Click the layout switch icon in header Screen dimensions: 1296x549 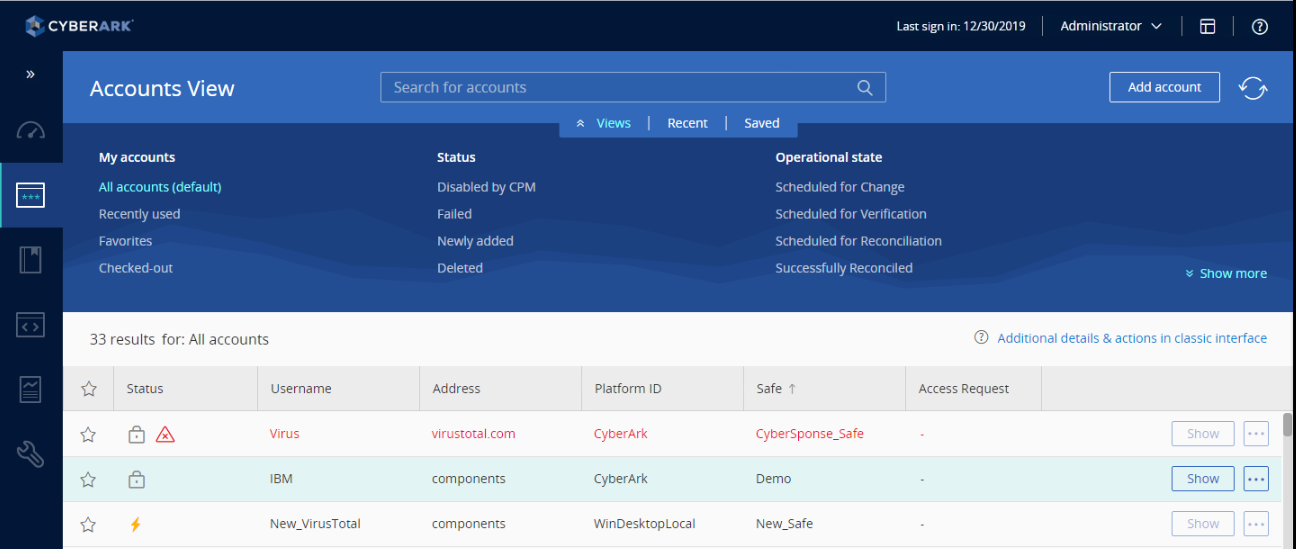(x=1208, y=27)
